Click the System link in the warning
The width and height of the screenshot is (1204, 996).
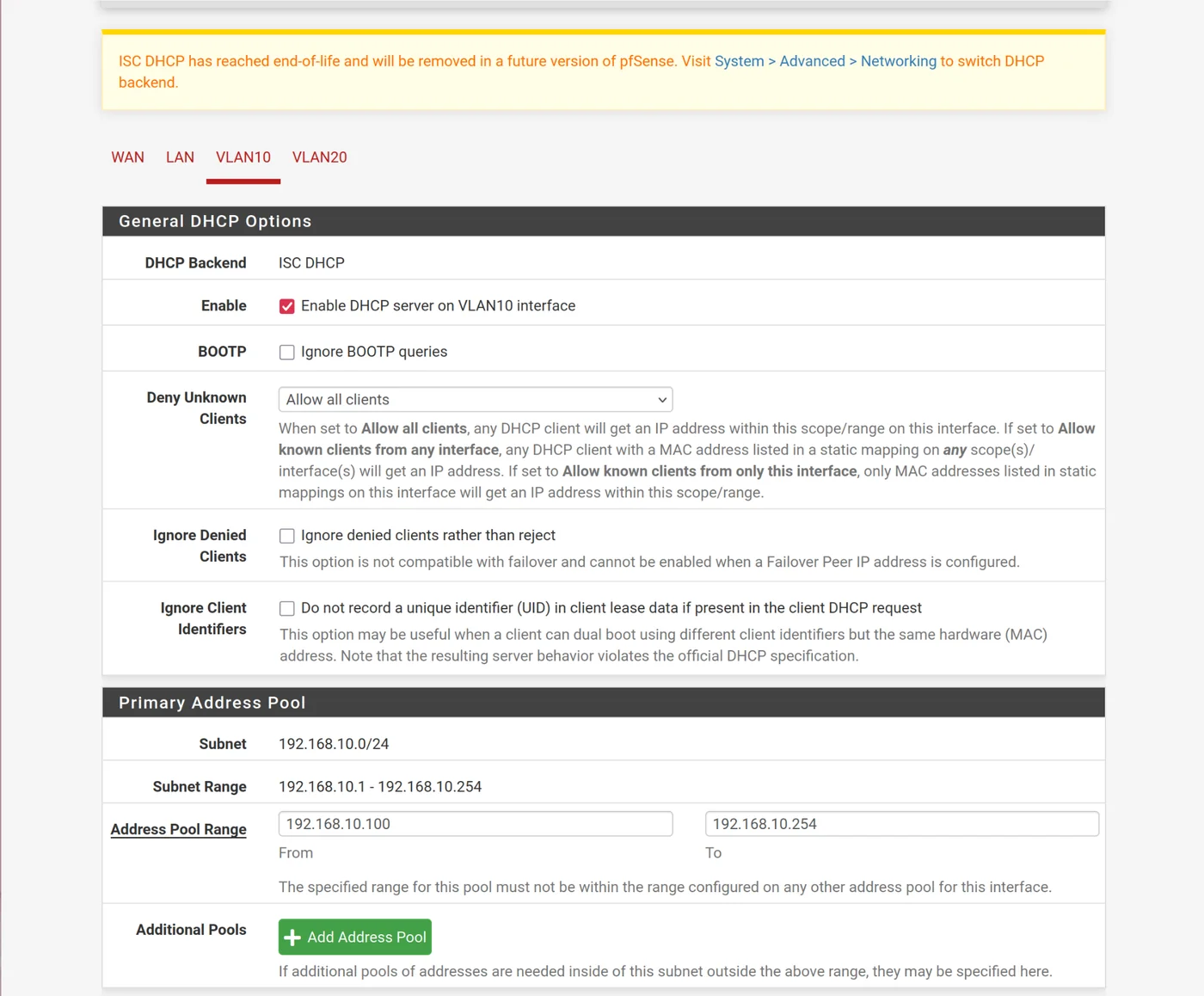point(738,61)
